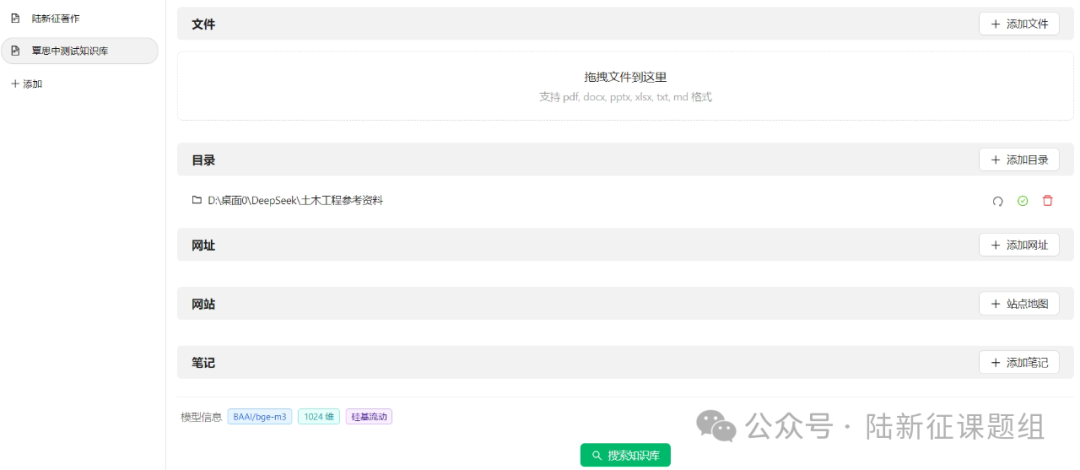
Task: Click the 添加笔记 button
Action: coord(1018,363)
